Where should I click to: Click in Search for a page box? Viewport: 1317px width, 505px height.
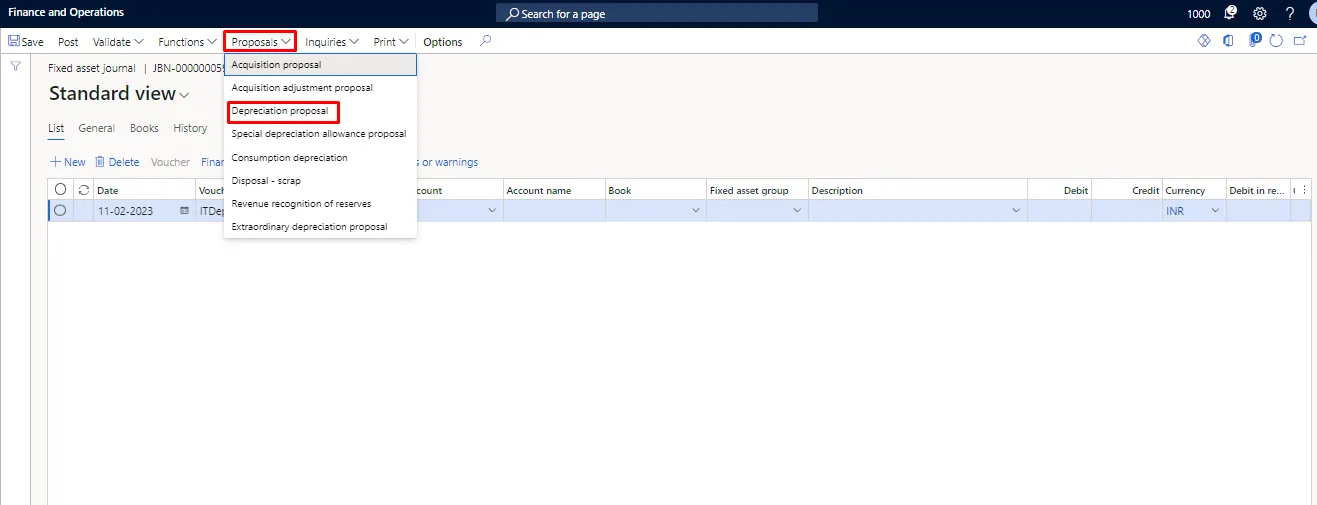tap(657, 13)
